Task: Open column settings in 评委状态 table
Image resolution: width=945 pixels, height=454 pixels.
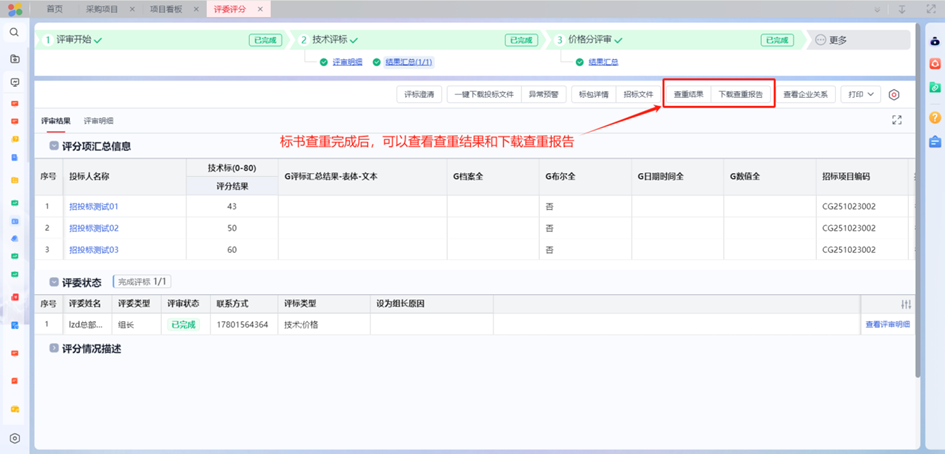Action: point(906,304)
